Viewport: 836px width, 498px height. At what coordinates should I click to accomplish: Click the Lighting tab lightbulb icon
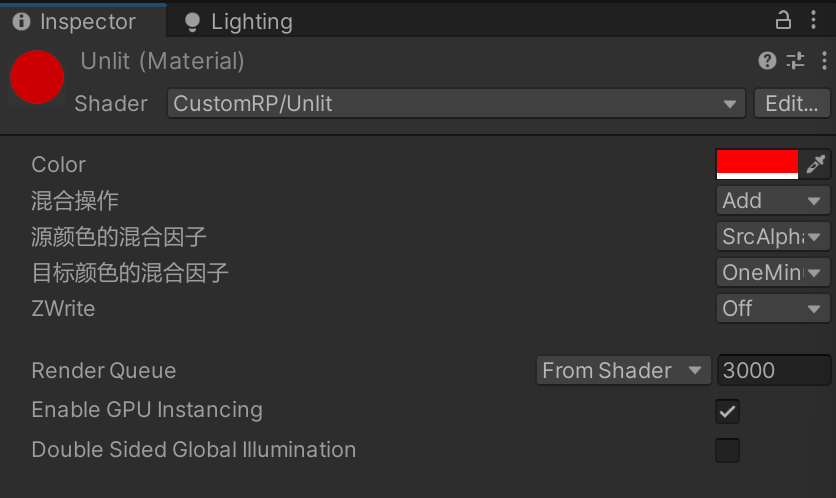[192, 22]
